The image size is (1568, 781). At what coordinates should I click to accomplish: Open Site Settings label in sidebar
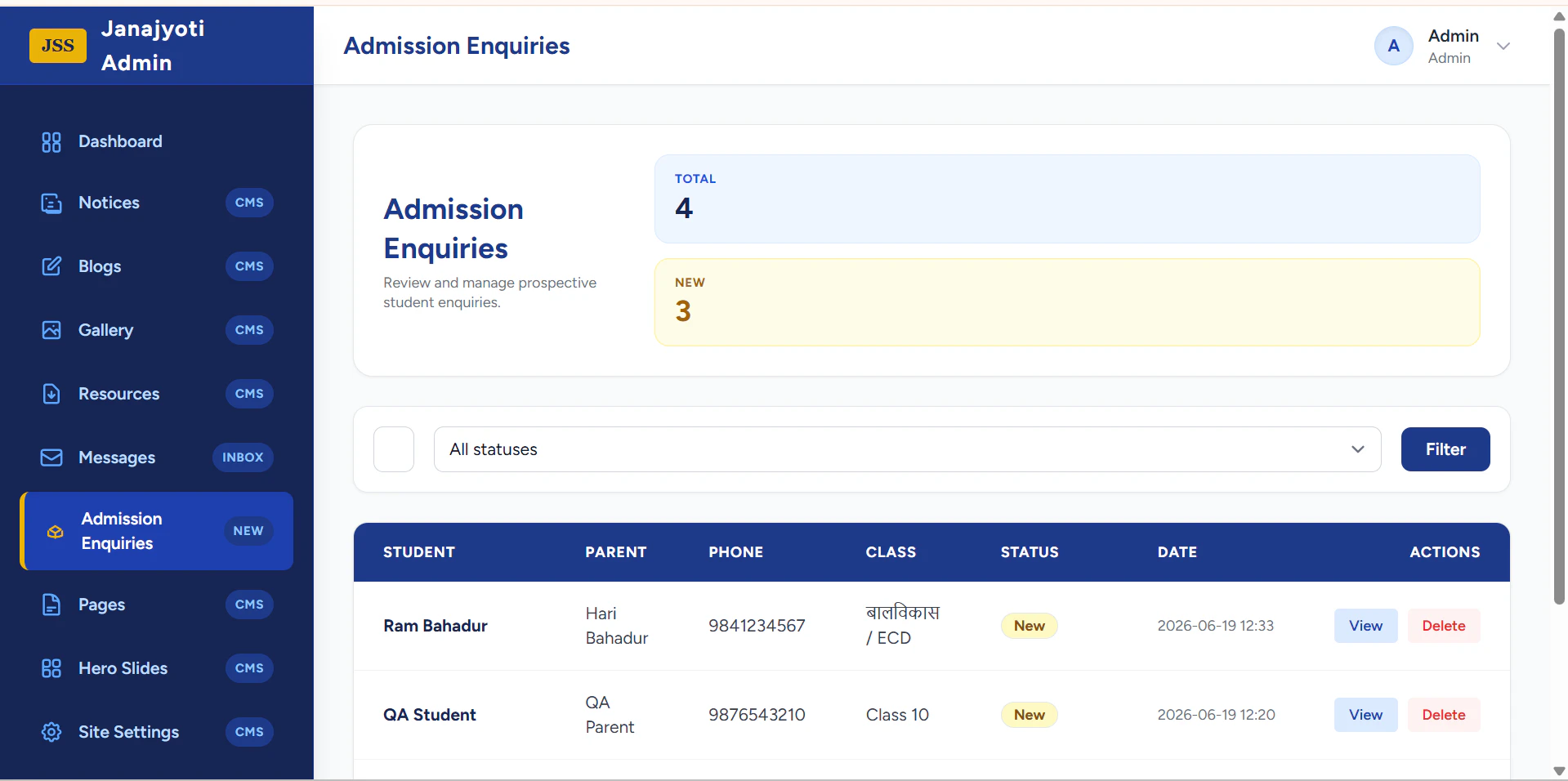(128, 732)
